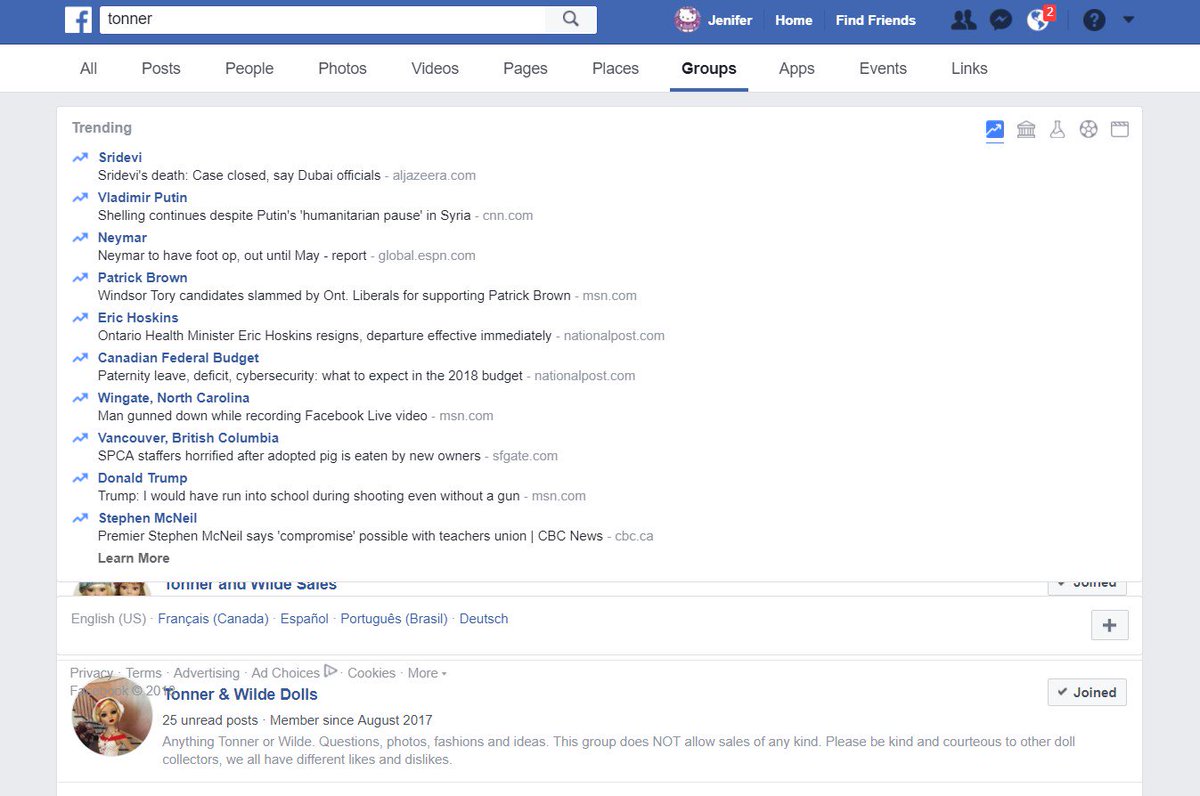Select Science and Technology flask icon
Viewport: 1200px width, 796px height.
point(1057,129)
